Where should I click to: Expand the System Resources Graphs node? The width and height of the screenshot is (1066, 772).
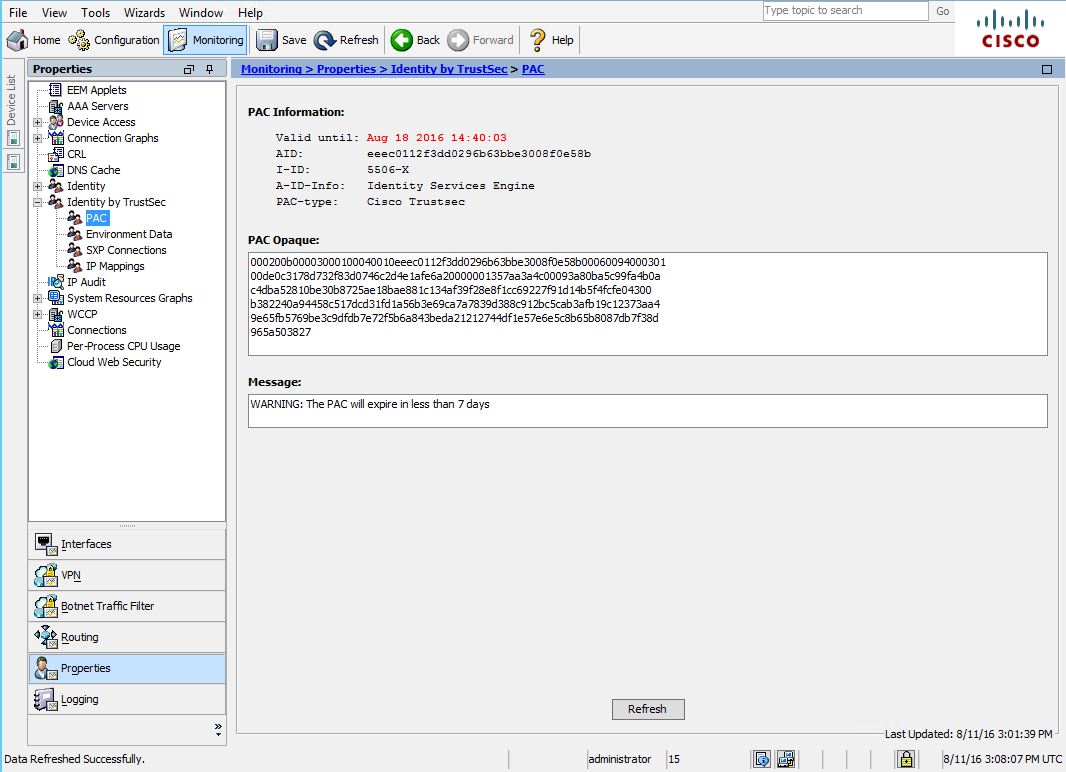[37, 298]
